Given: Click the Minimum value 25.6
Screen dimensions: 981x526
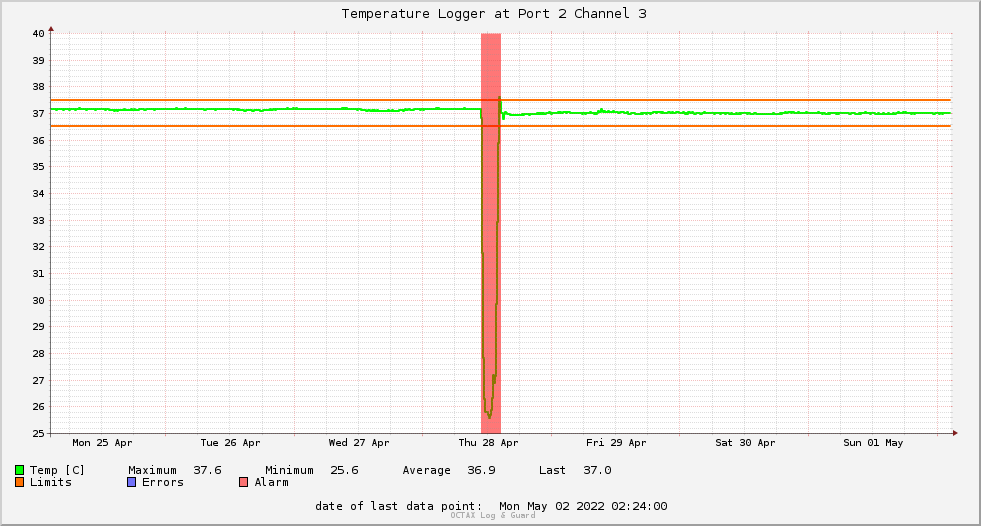Looking at the screenshot, I should (x=344, y=470).
